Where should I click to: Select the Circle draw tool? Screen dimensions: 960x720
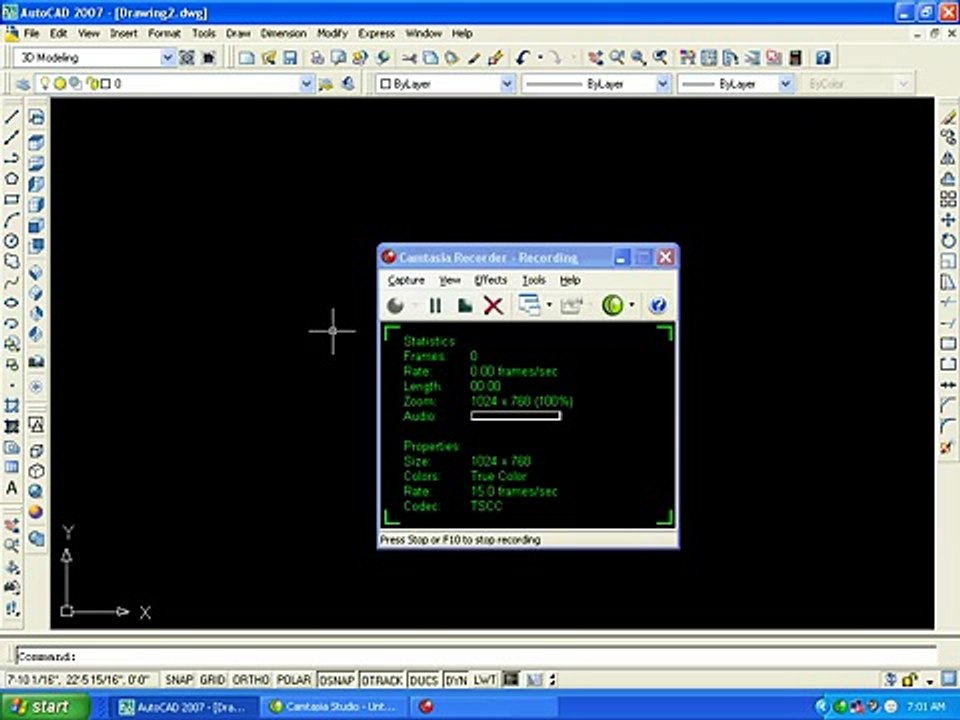click(12, 241)
